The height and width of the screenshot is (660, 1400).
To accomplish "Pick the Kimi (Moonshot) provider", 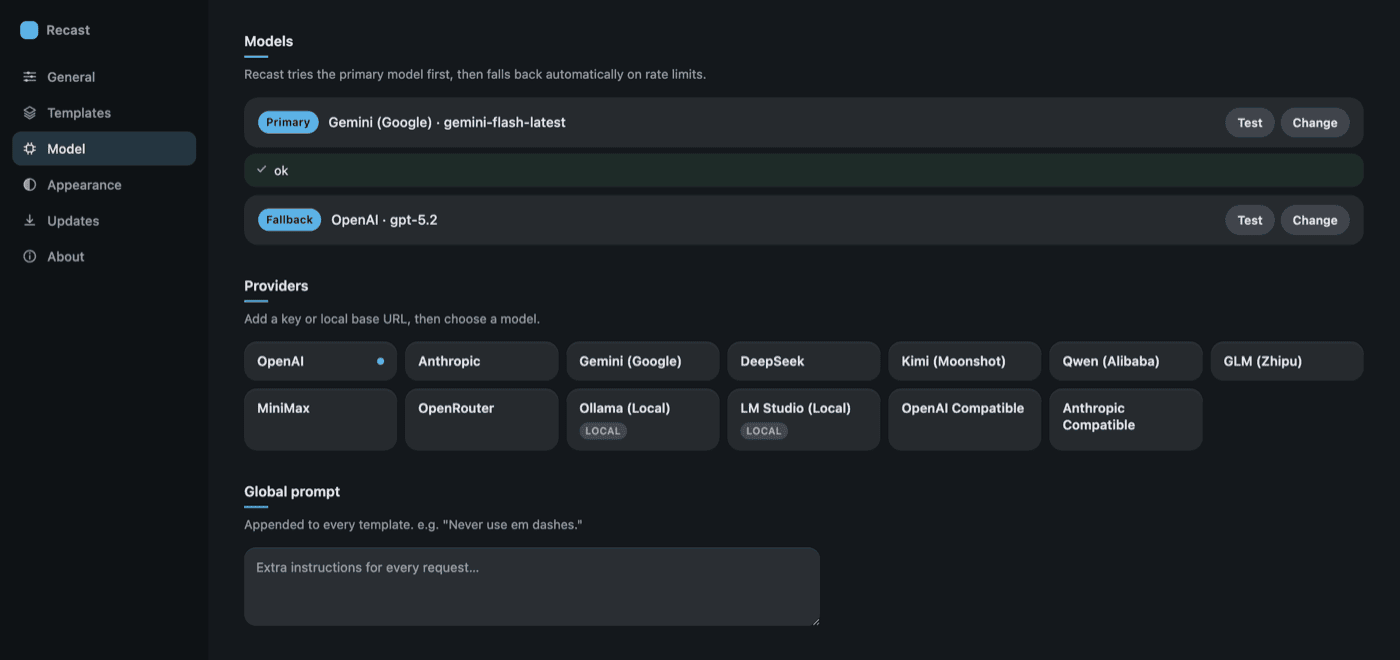I will point(965,361).
